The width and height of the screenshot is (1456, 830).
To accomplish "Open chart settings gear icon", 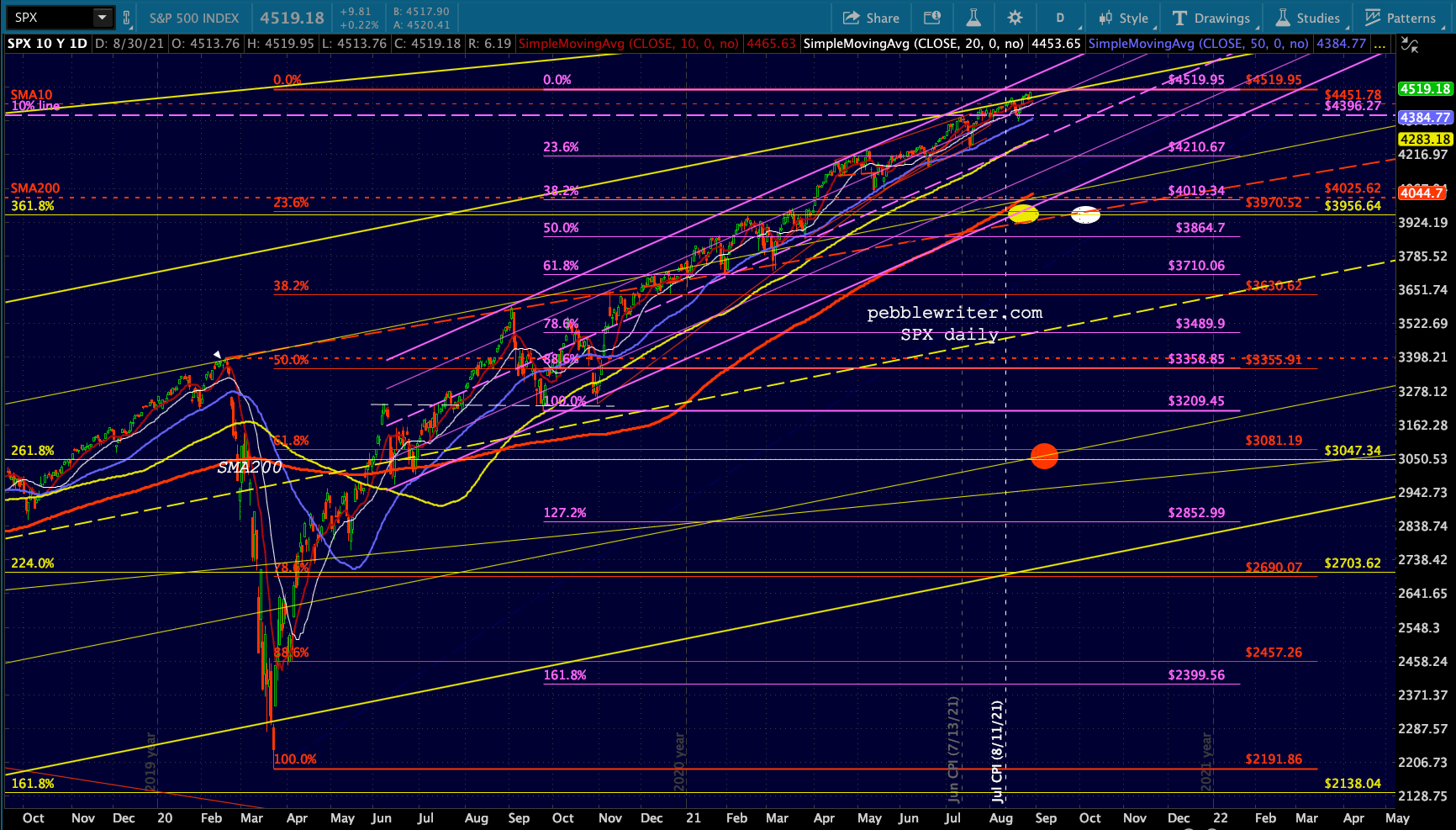I will click(x=1016, y=18).
